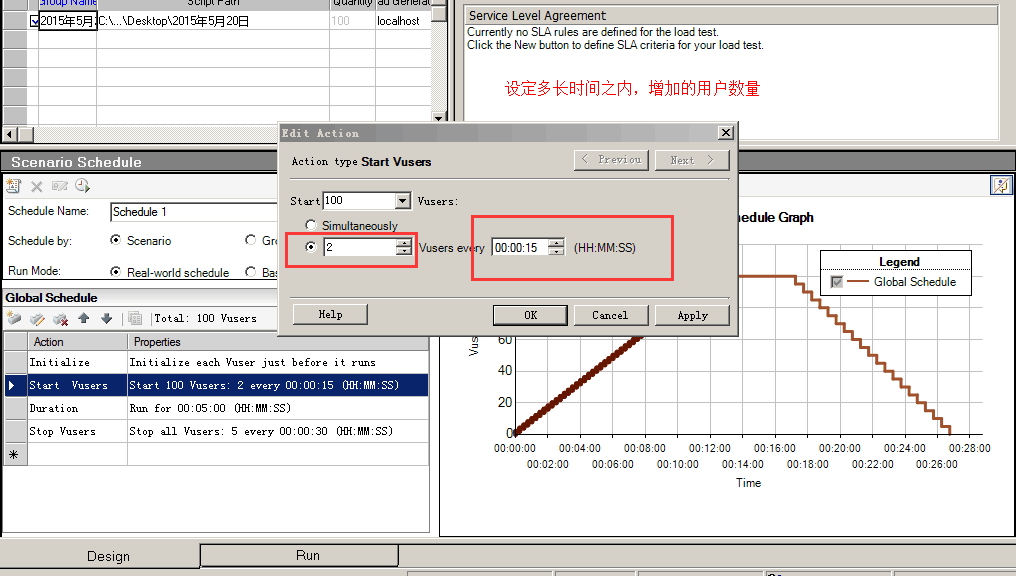Select the Stop Vusers action row
Screen dimensions: 1016x576
coord(216,431)
